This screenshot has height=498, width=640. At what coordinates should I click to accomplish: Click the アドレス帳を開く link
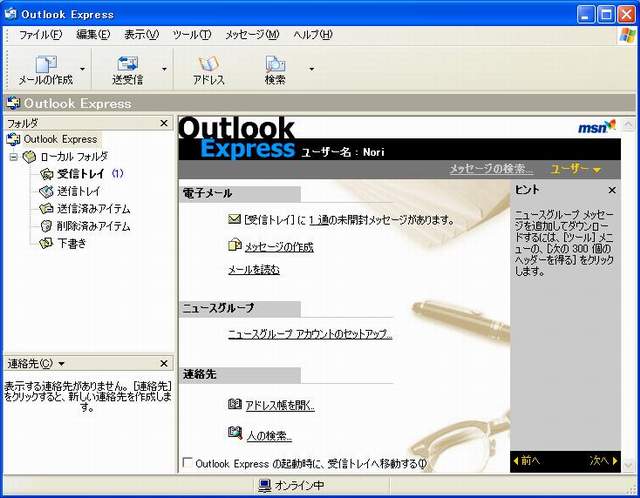(x=280, y=405)
